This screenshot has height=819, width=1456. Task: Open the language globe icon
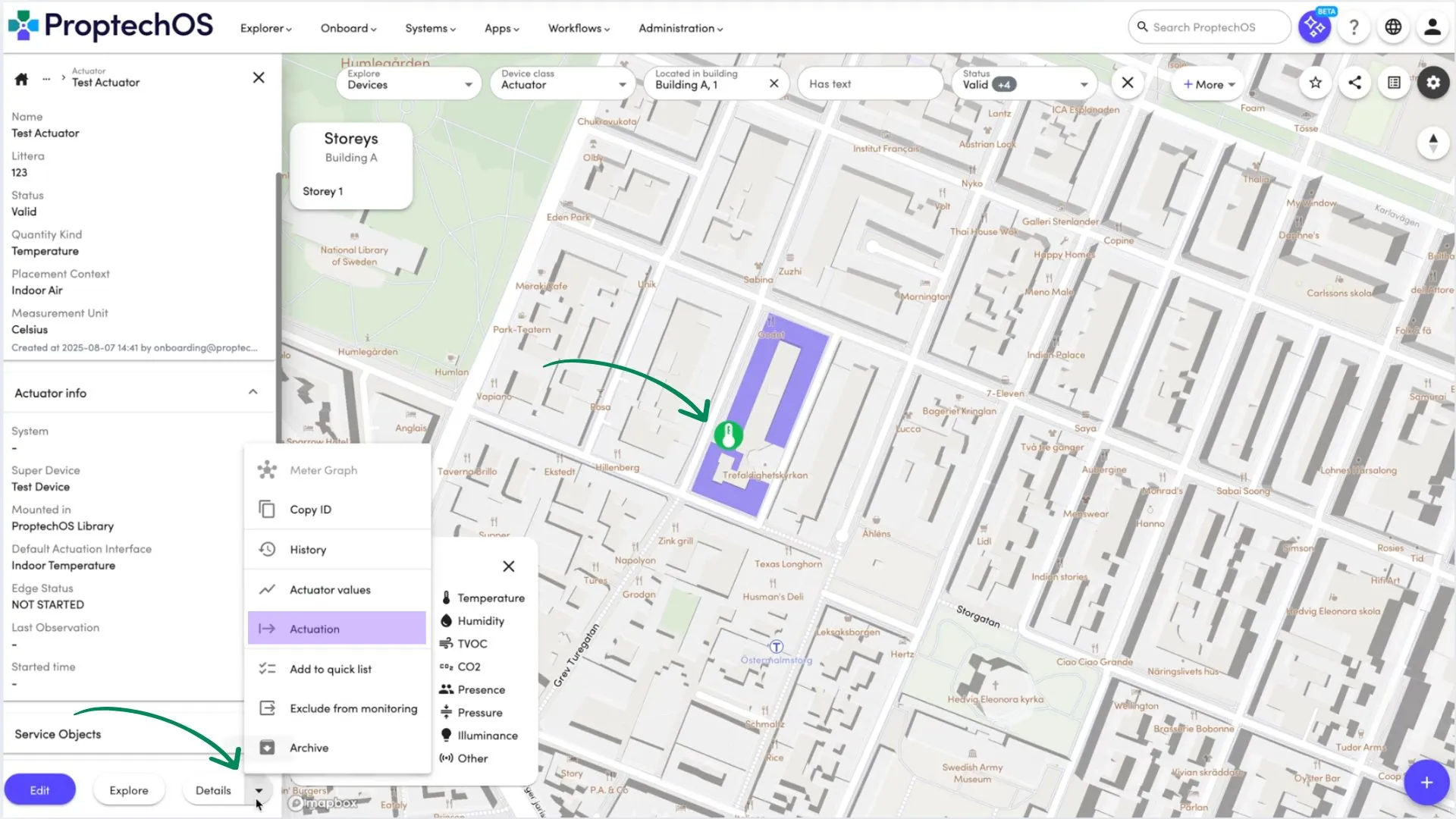[x=1393, y=27]
